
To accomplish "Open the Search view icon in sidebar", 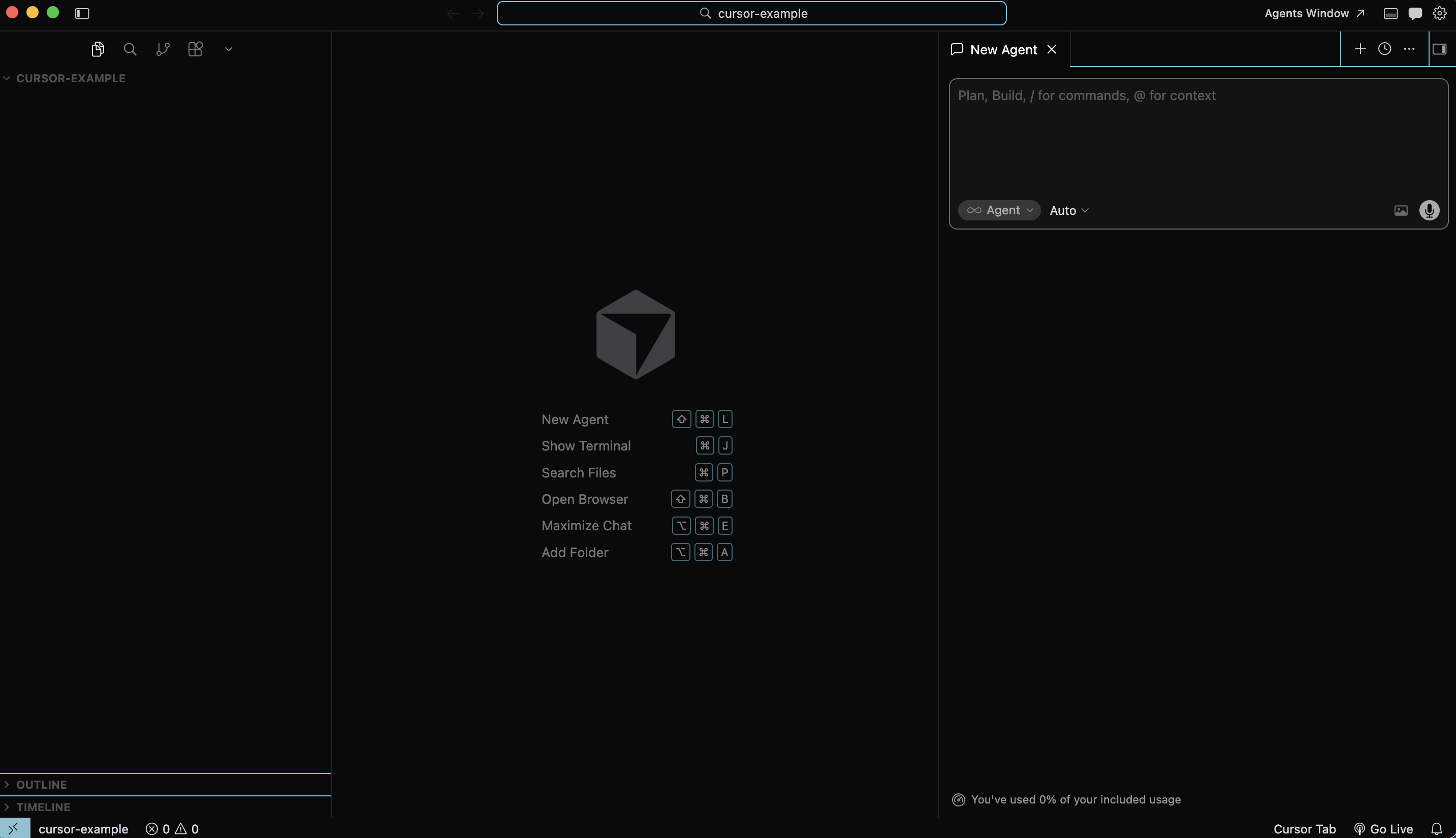I will (x=130, y=49).
